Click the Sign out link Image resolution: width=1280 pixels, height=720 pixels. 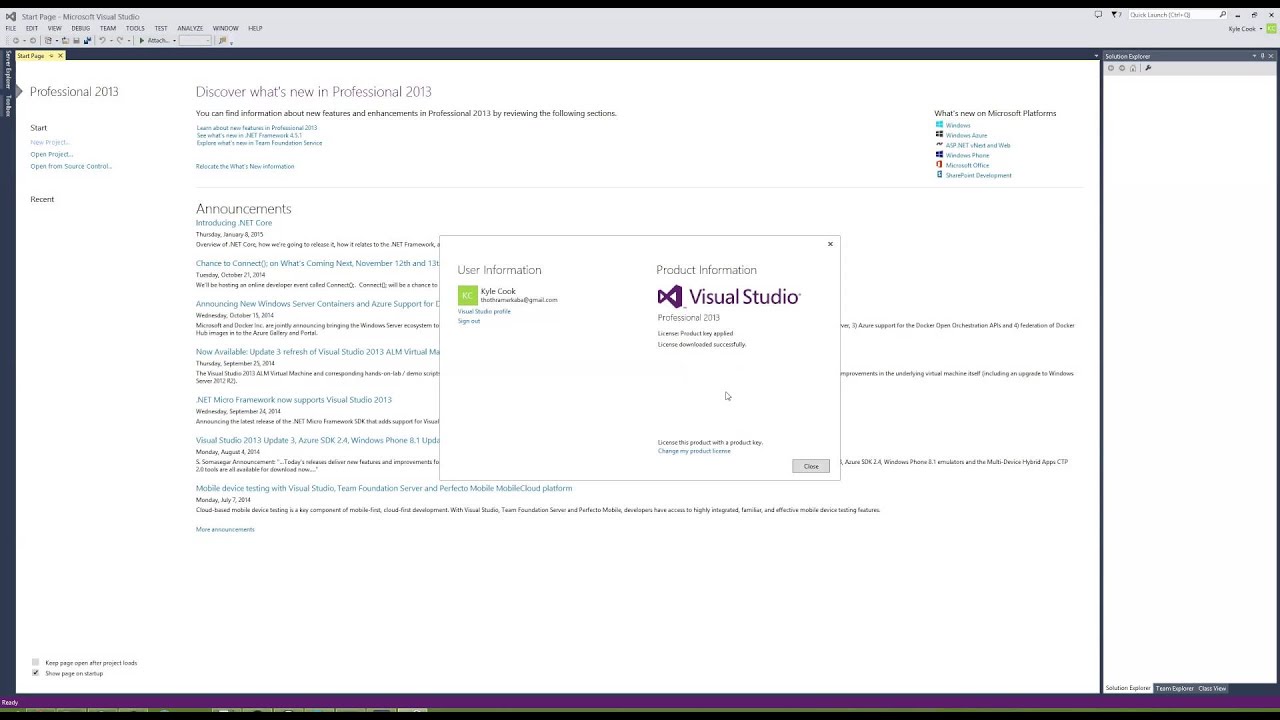(469, 321)
